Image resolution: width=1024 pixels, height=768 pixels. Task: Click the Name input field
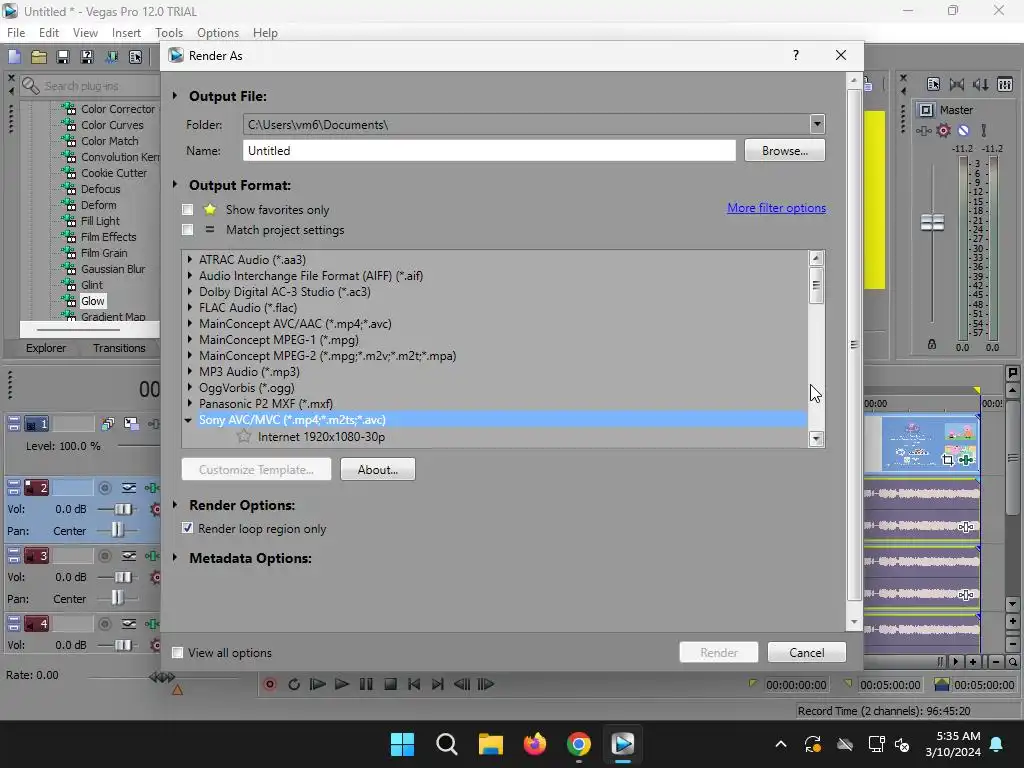[x=489, y=150]
